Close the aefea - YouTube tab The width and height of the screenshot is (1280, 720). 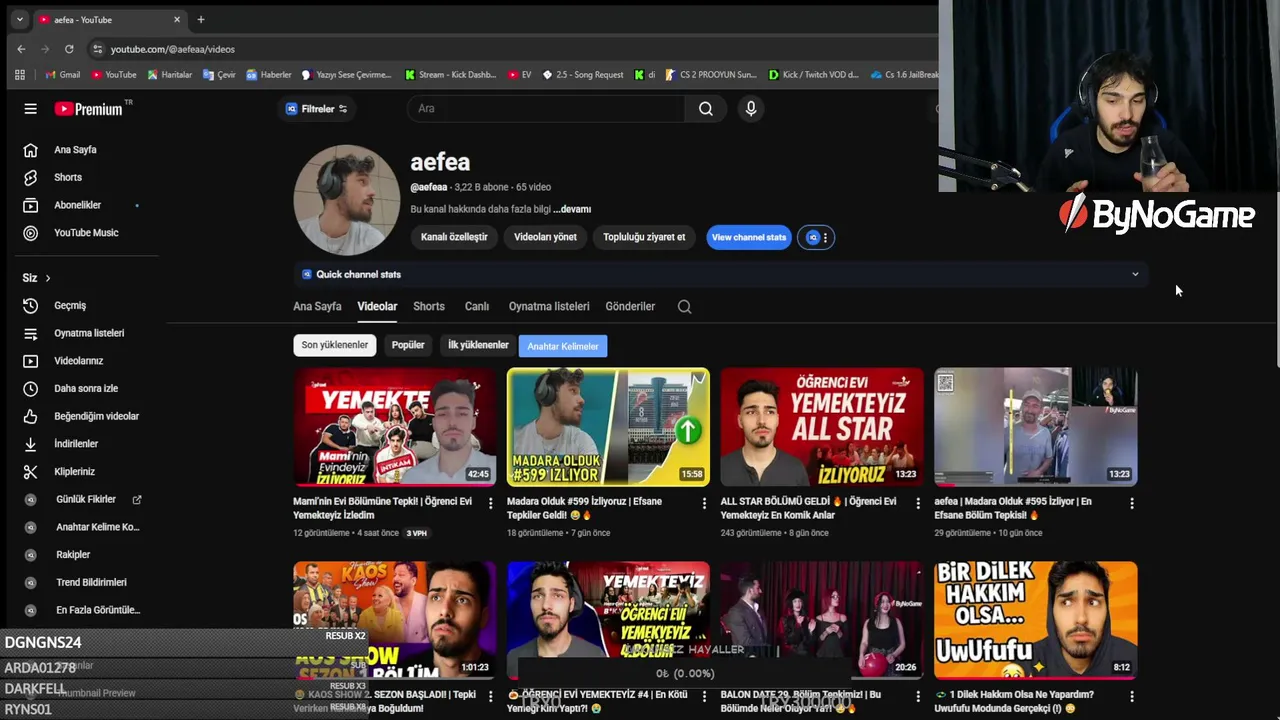click(x=177, y=19)
